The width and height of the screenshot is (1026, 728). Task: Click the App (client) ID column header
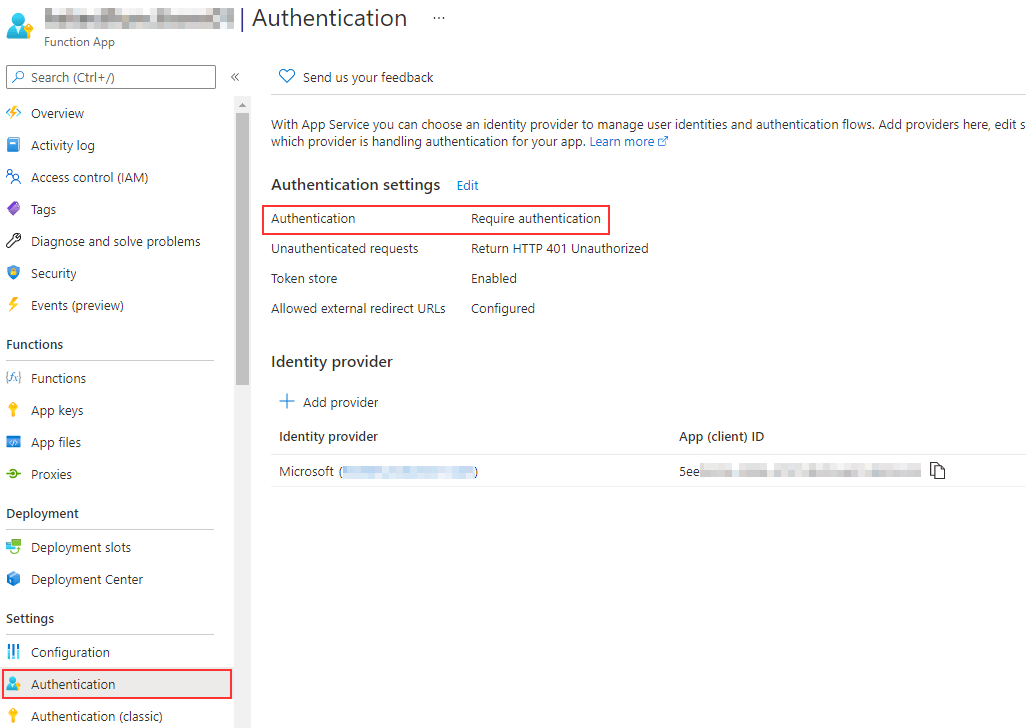[721, 436]
